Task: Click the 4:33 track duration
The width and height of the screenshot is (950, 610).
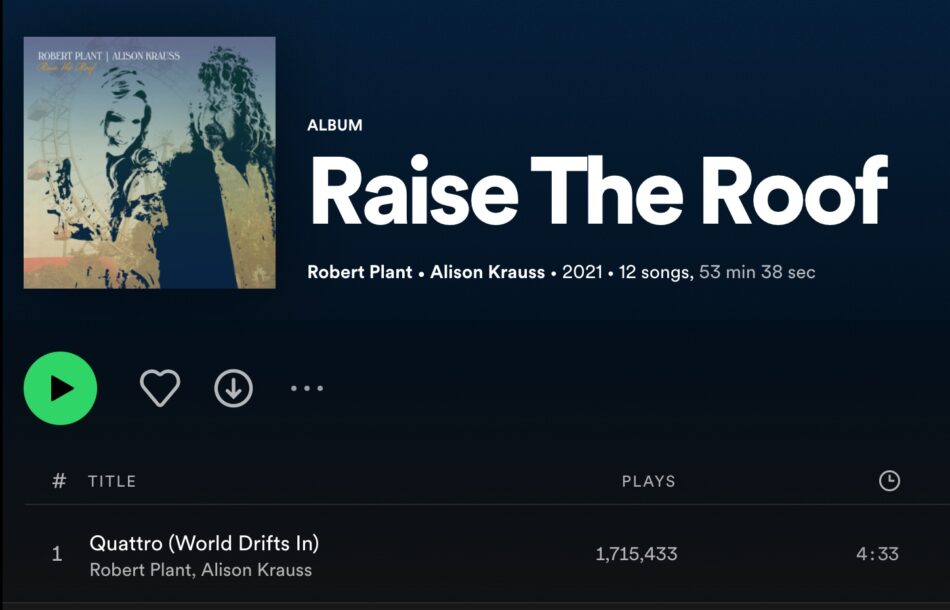Action: [877, 554]
